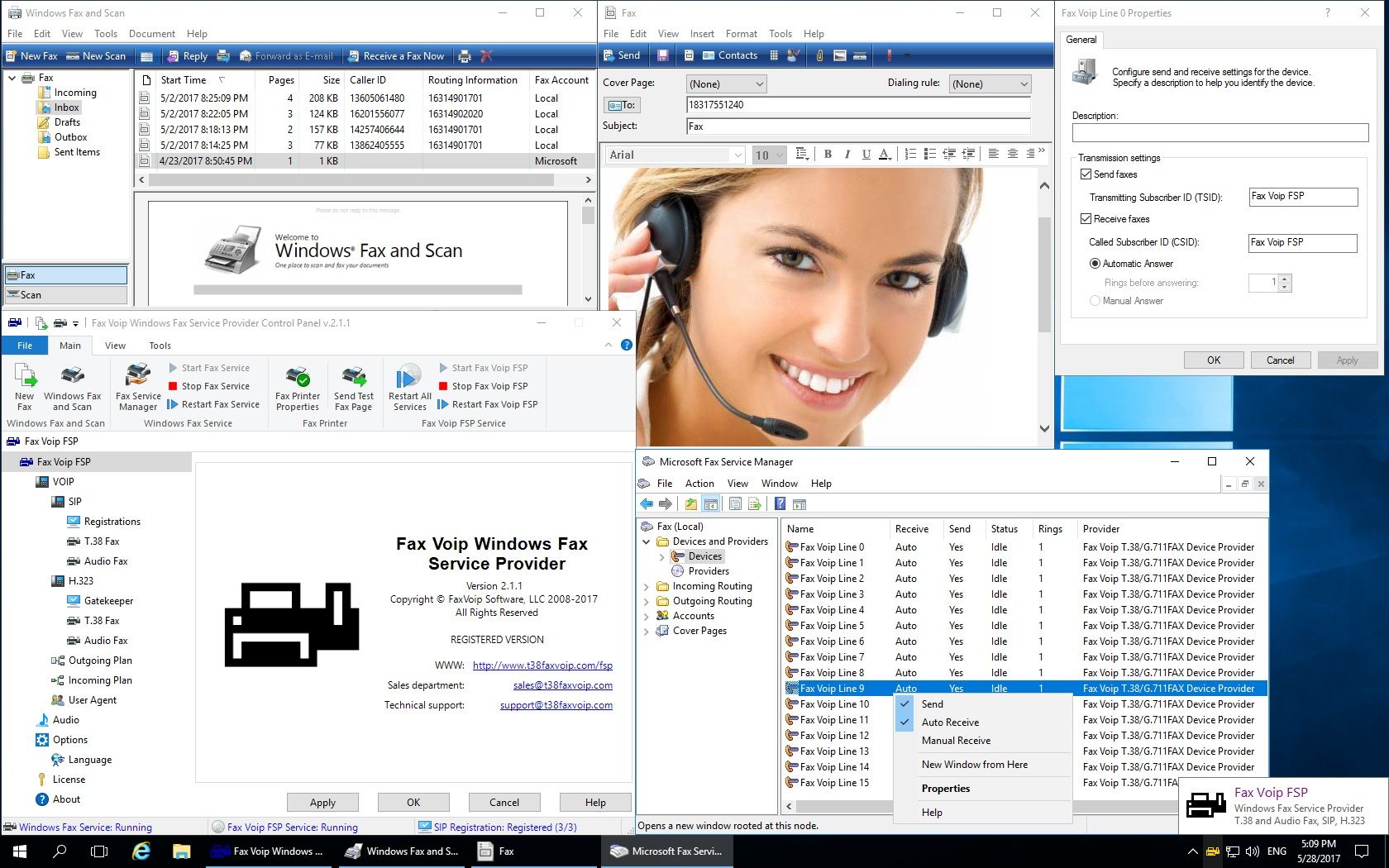This screenshot has height=868, width=1389.
Task: Expand the Outgoing Routing node
Action: coord(646,602)
